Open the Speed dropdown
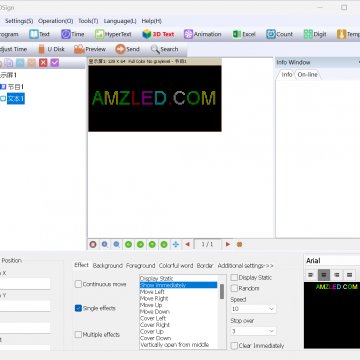 (x=253, y=309)
